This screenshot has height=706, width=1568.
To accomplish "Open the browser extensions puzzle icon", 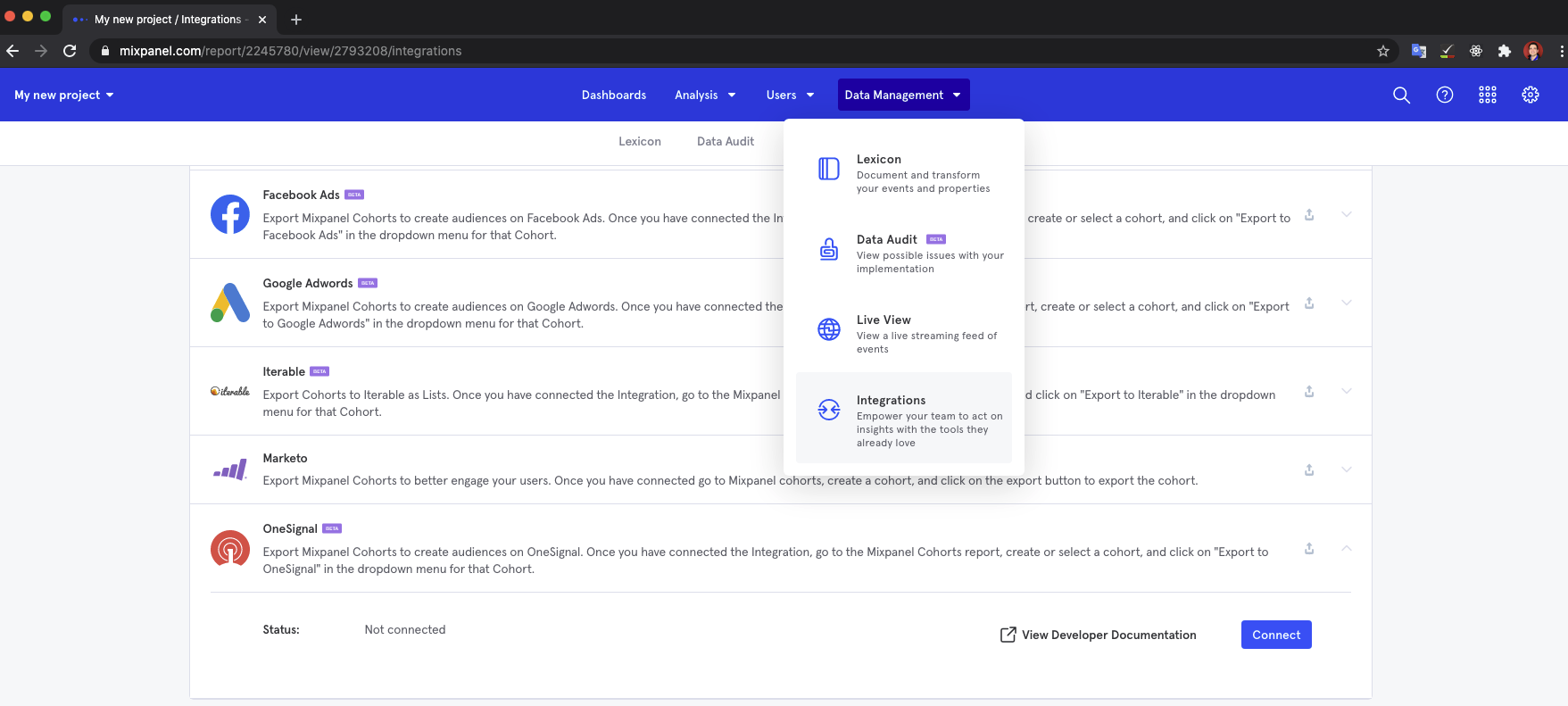I will point(1505,51).
